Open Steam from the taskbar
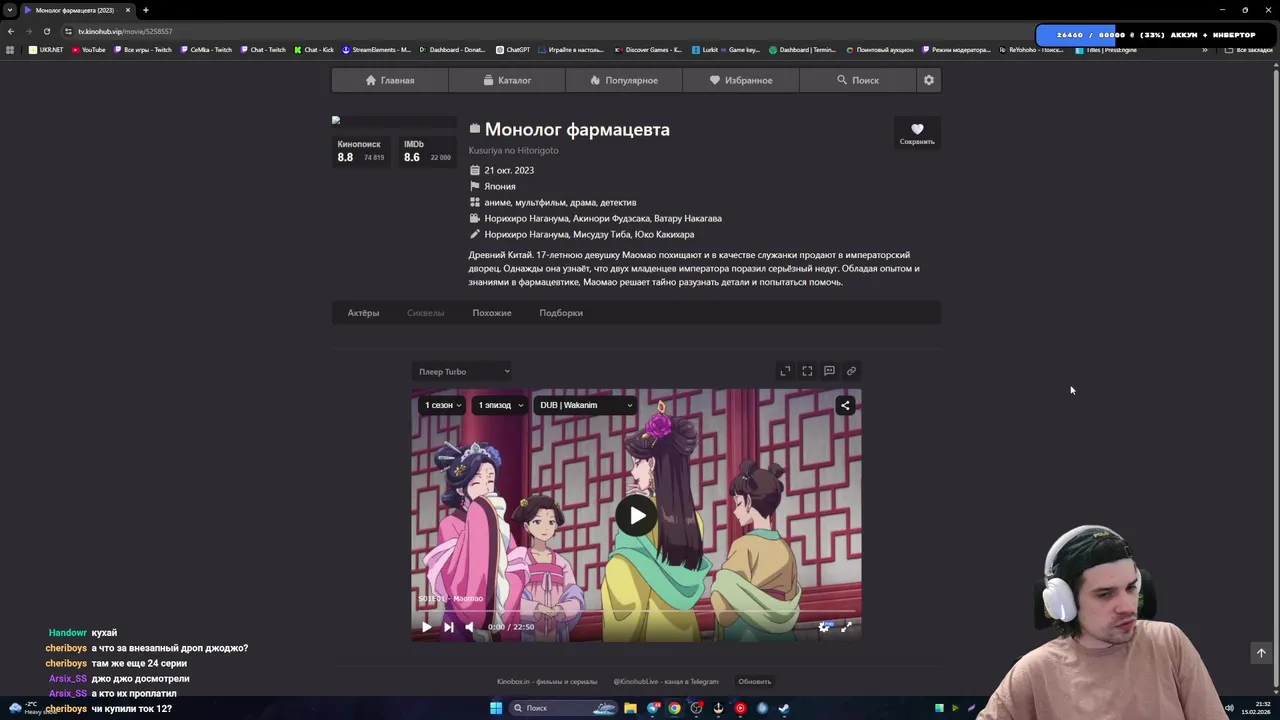Viewport: 1280px width, 720px height. [x=784, y=708]
